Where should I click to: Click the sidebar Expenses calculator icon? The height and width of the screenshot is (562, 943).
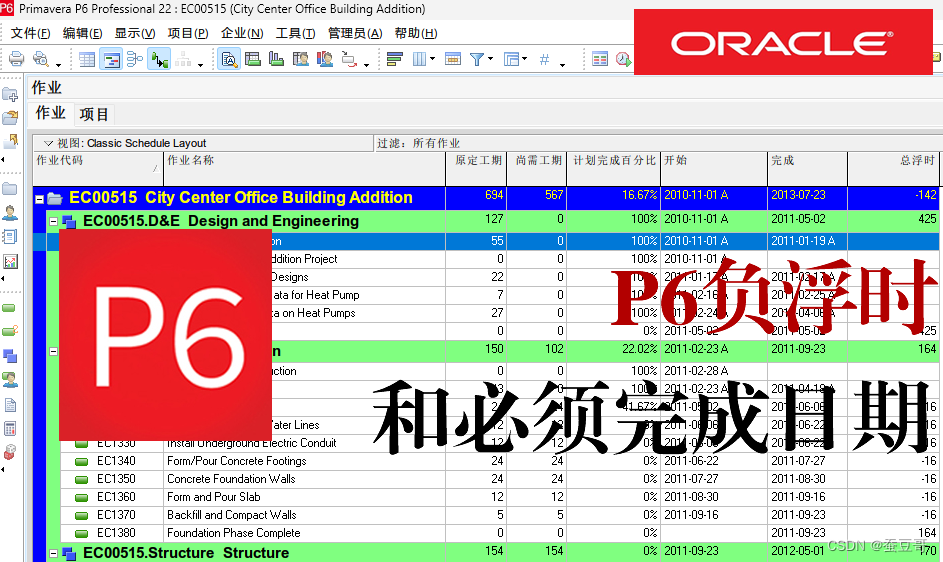tap(10, 428)
